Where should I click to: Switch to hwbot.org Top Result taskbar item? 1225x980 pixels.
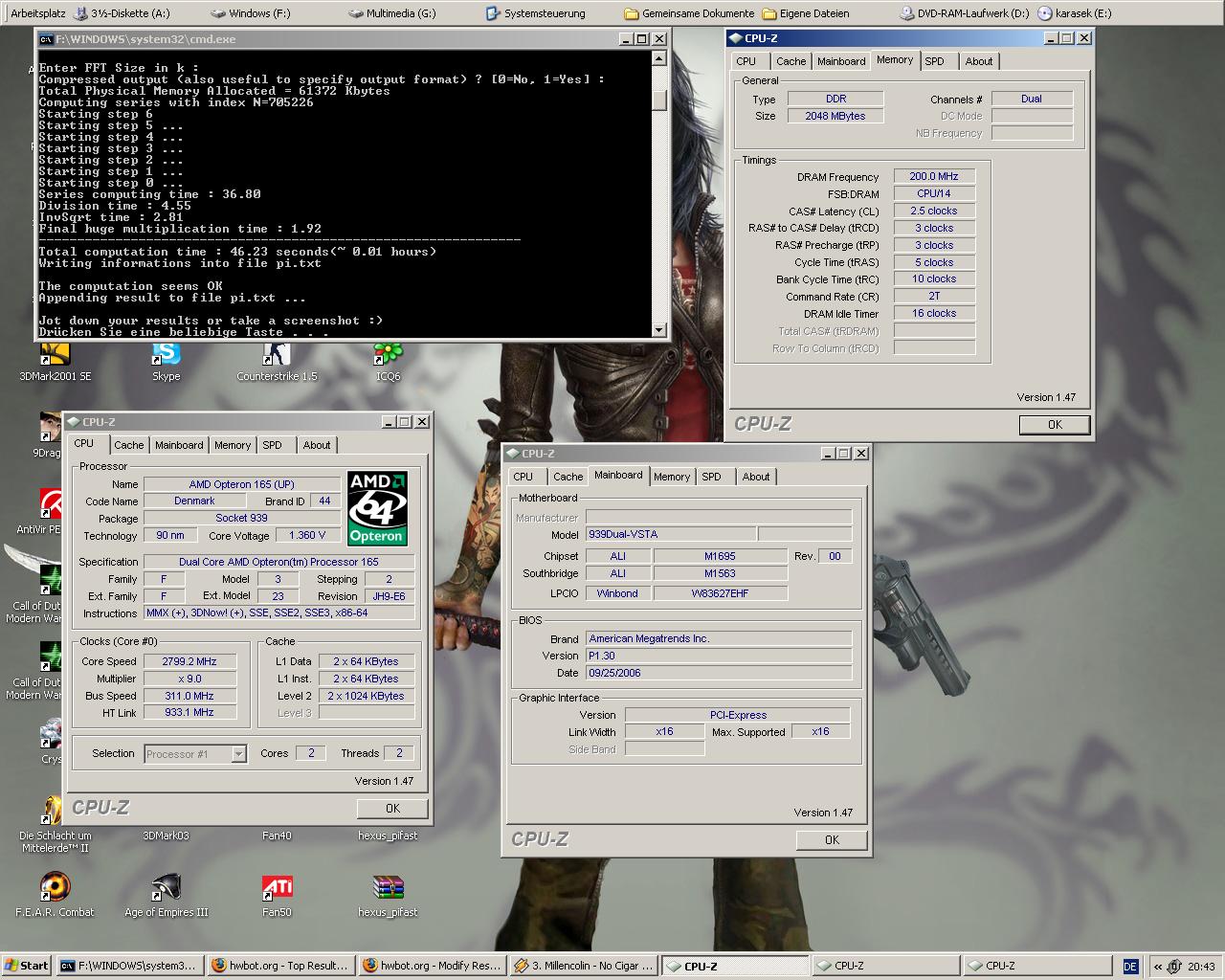click(279, 966)
